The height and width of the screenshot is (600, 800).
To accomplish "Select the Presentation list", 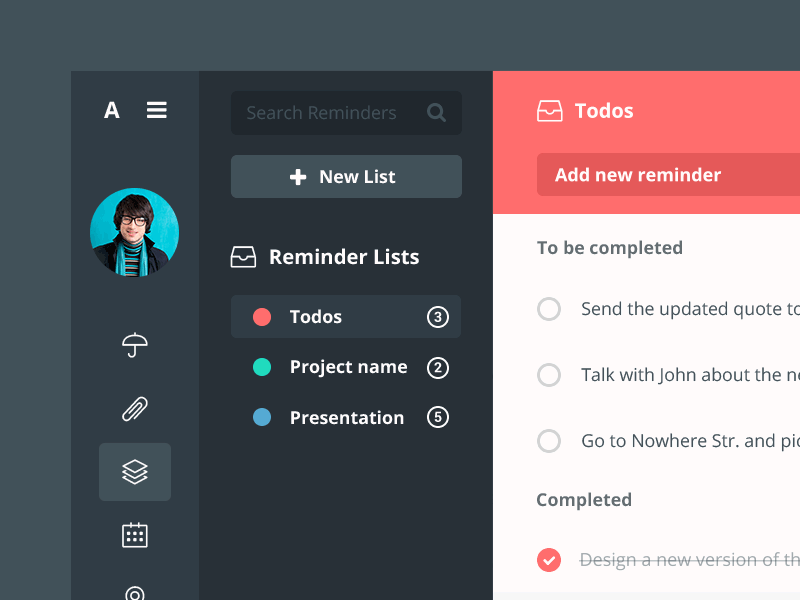I will pos(346,418).
